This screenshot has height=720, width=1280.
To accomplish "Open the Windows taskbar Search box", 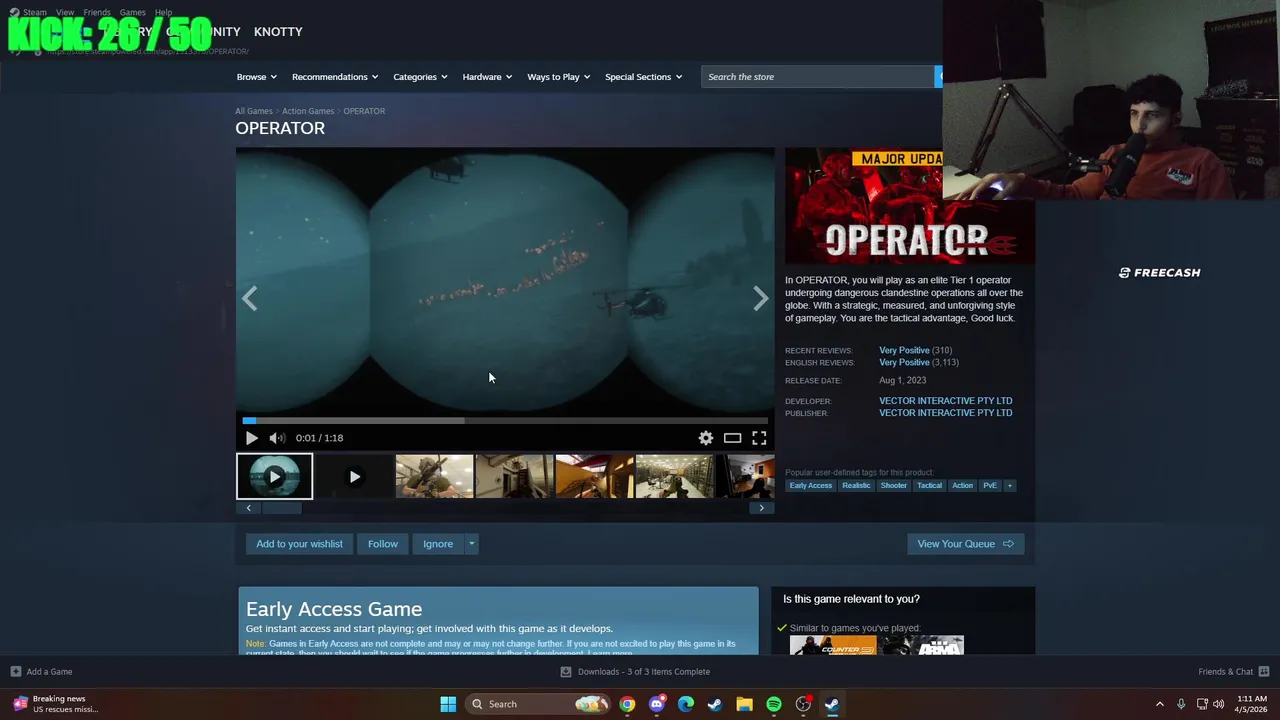I will [x=538, y=704].
